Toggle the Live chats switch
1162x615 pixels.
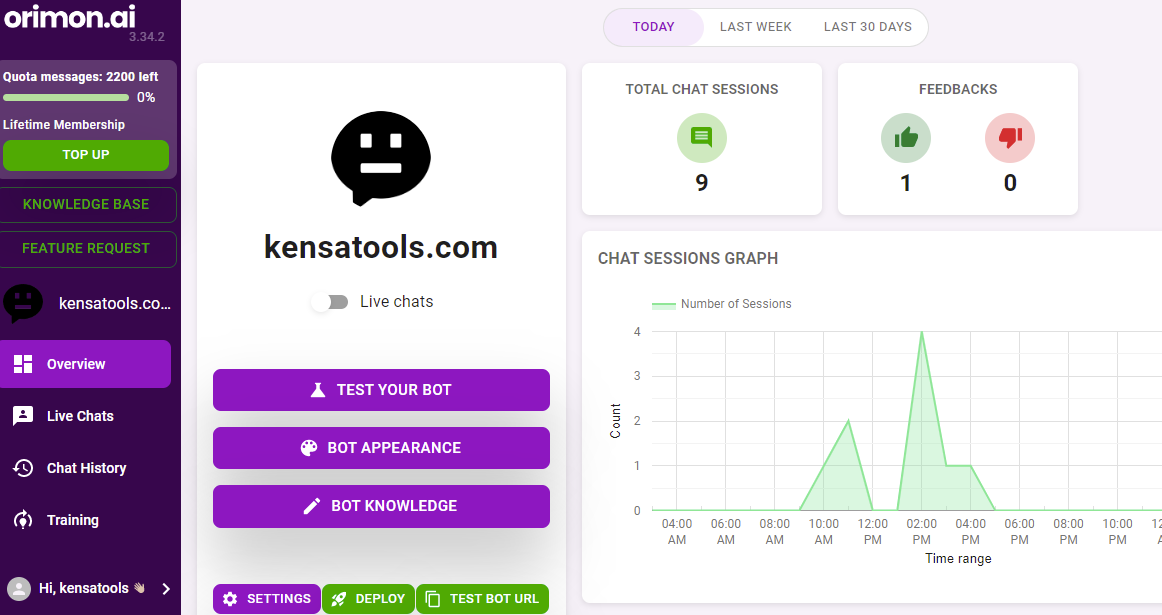[x=330, y=302]
